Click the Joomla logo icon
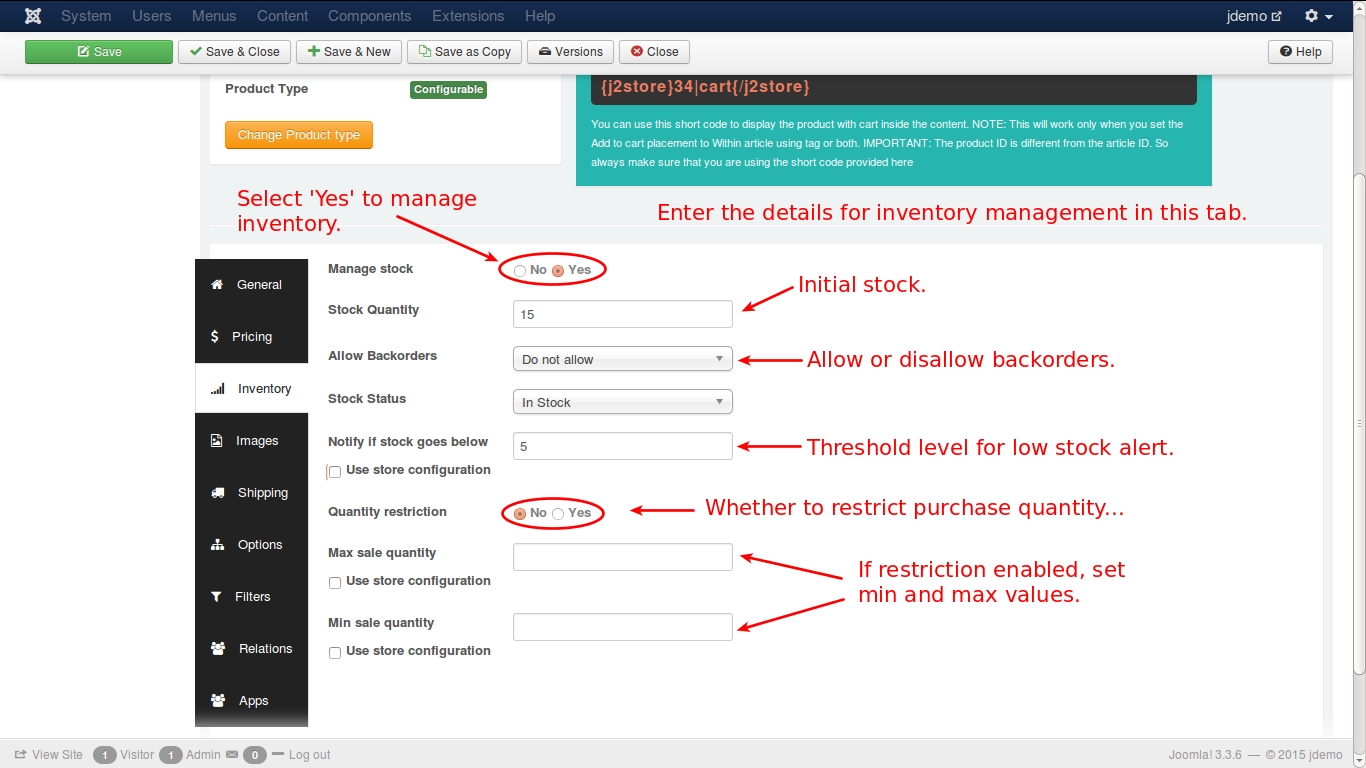This screenshot has width=1366, height=768. click(x=33, y=16)
